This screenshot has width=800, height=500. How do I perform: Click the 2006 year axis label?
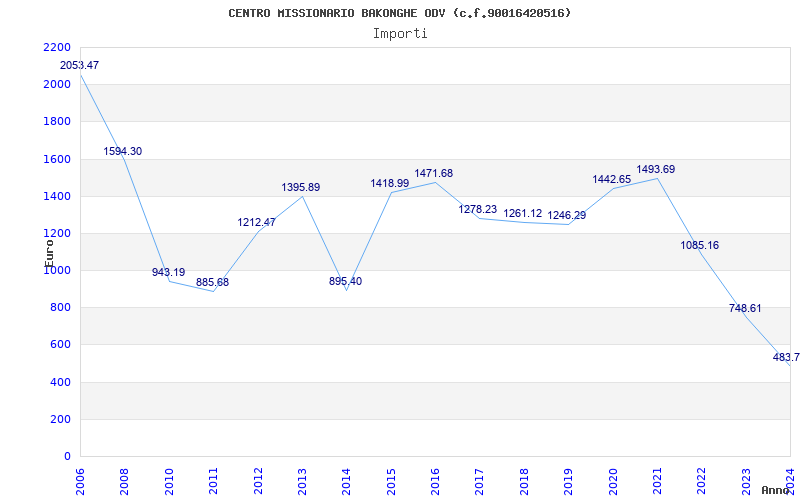point(80,481)
